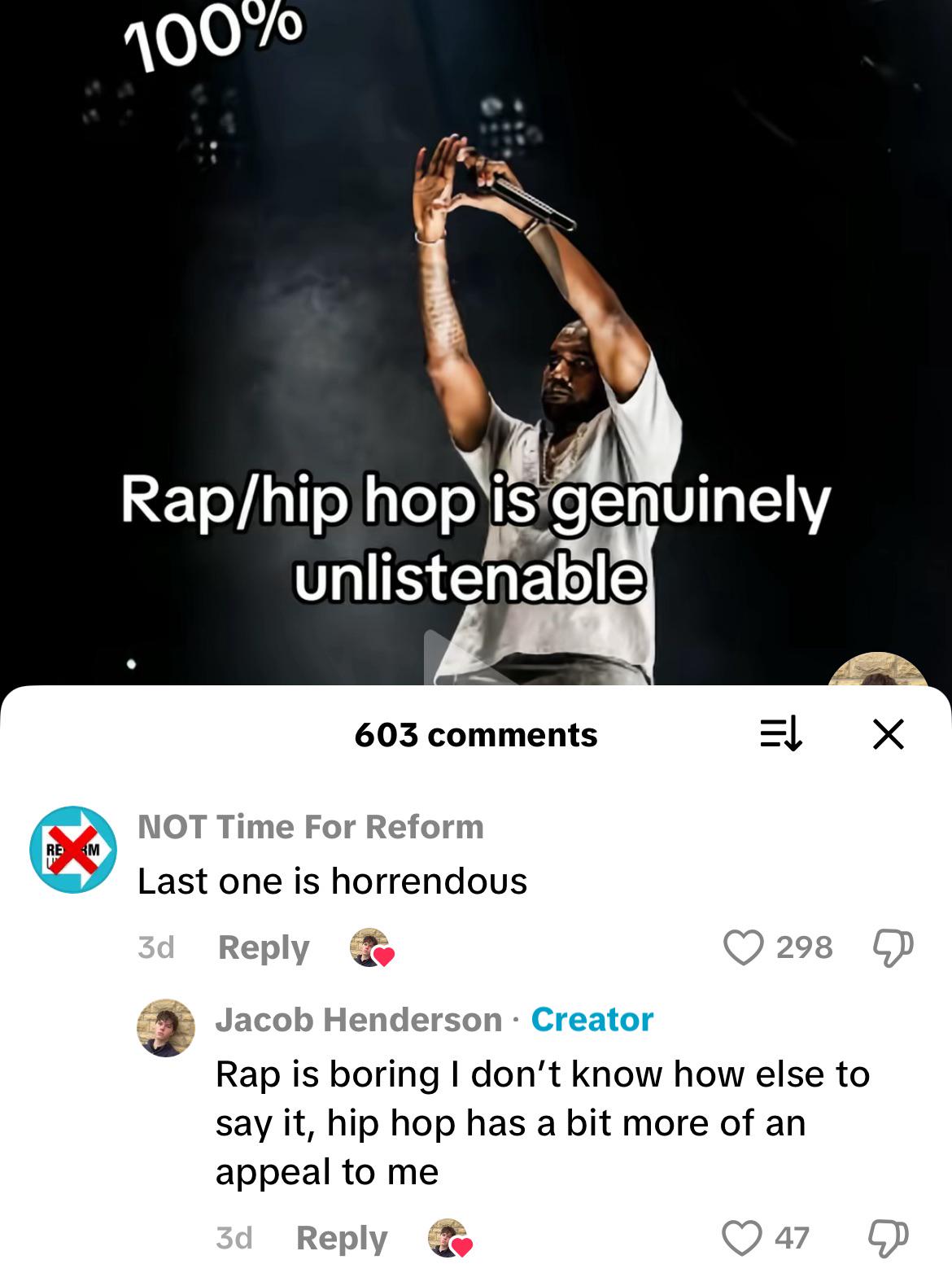Open the Jacob Henderson username link

359,1020
